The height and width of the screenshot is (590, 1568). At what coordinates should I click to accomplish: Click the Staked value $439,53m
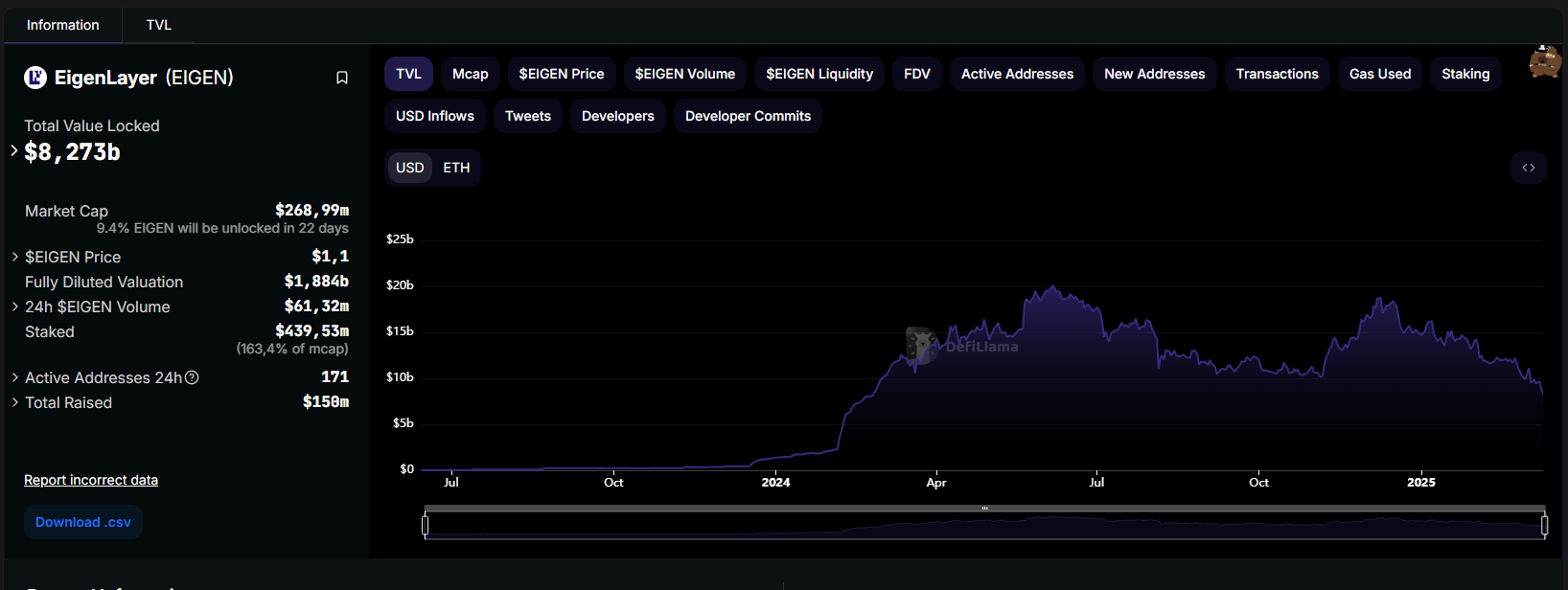point(312,331)
